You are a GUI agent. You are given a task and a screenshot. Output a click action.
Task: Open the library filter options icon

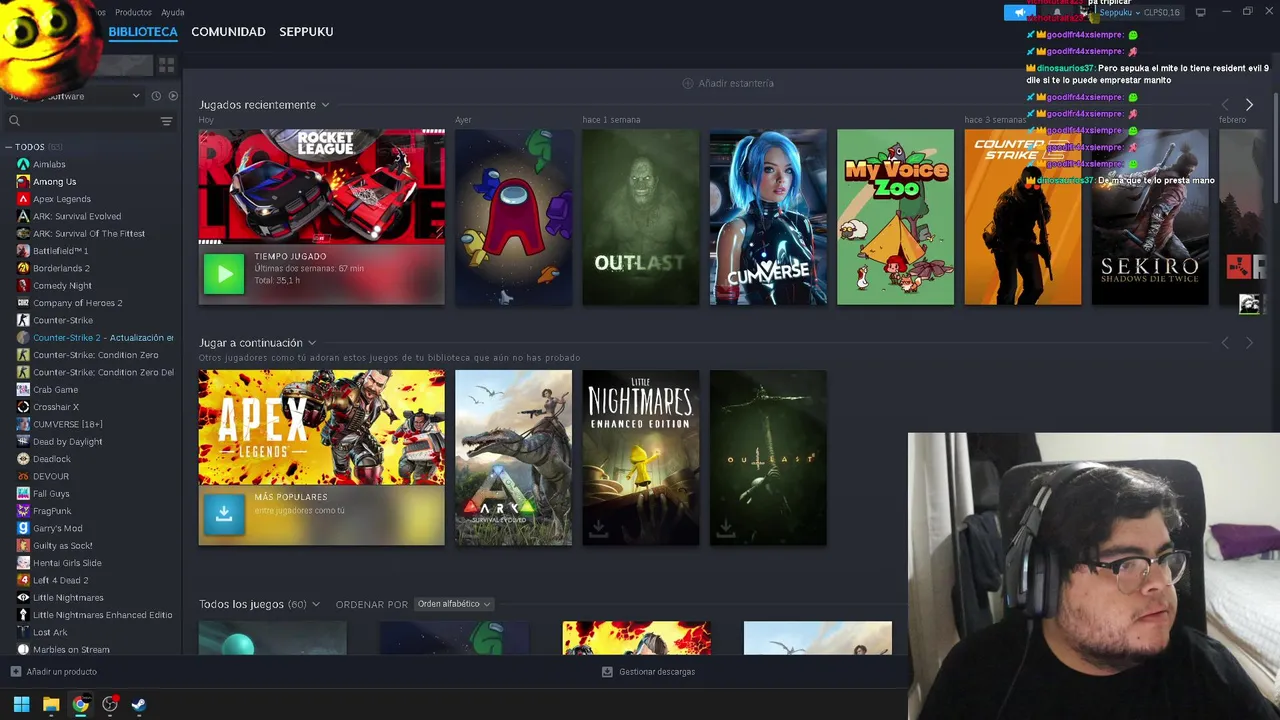click(166, 121)
